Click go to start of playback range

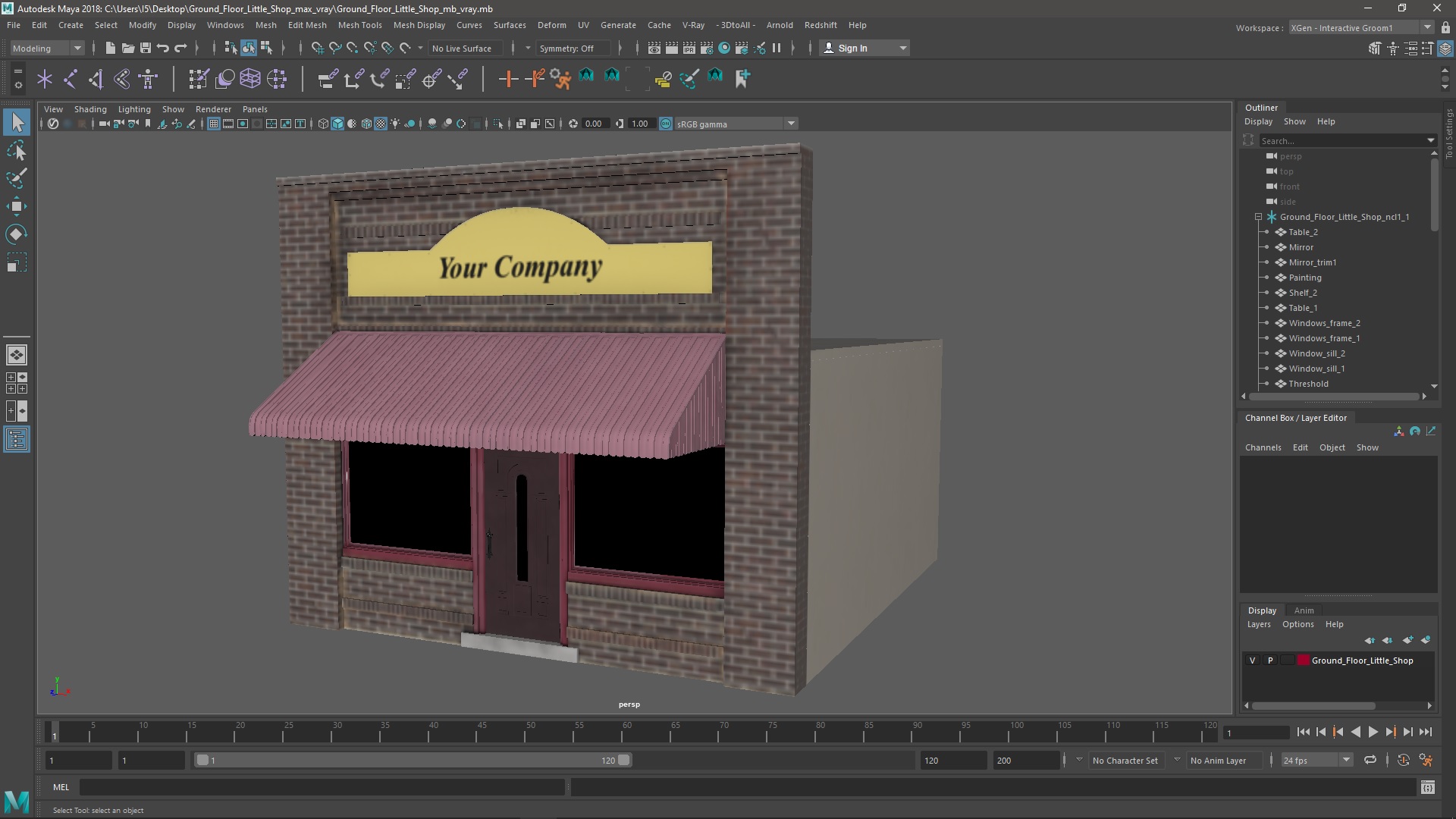(x=1303, y=732)
